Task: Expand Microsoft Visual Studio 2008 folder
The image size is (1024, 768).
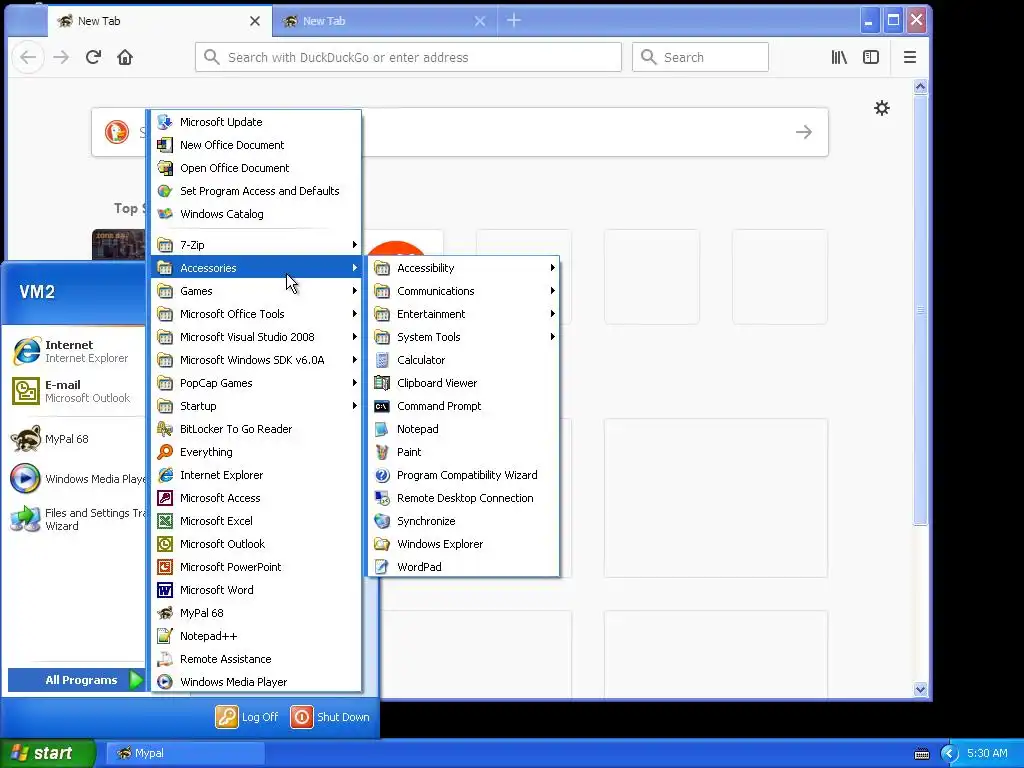Action: [x=256, y=337]
